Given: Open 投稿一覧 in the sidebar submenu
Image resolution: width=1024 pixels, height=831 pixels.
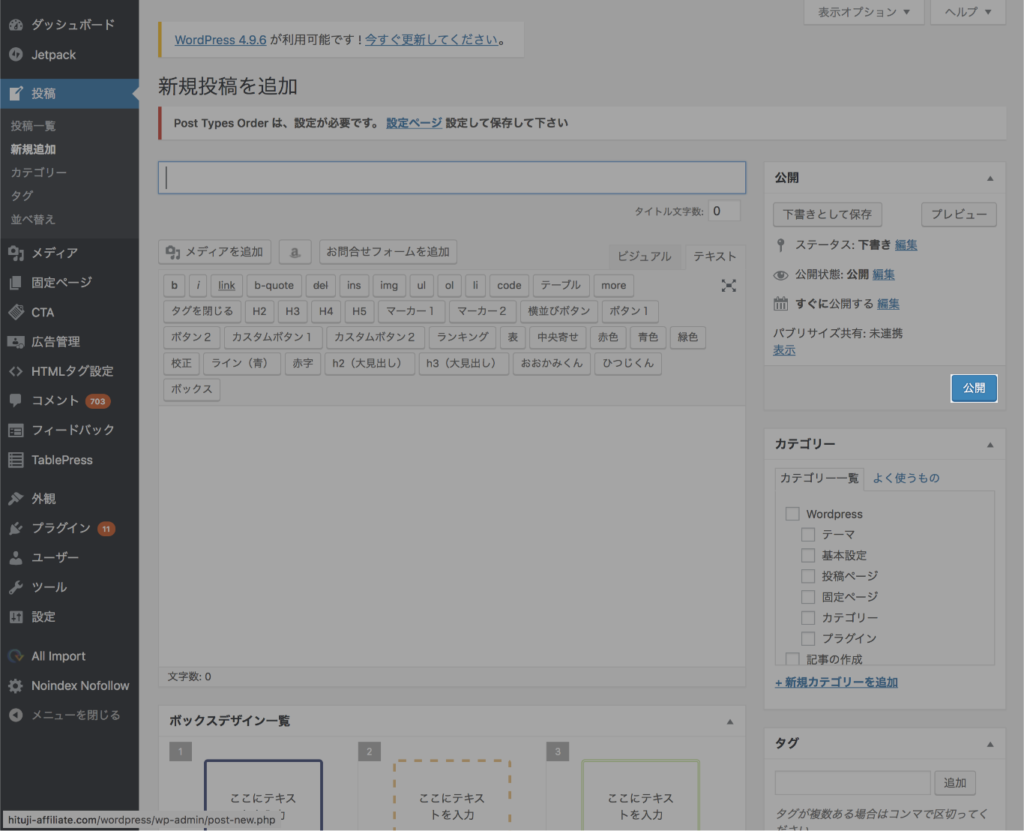Looking at the screenshot, I should [x=33, y=126].
